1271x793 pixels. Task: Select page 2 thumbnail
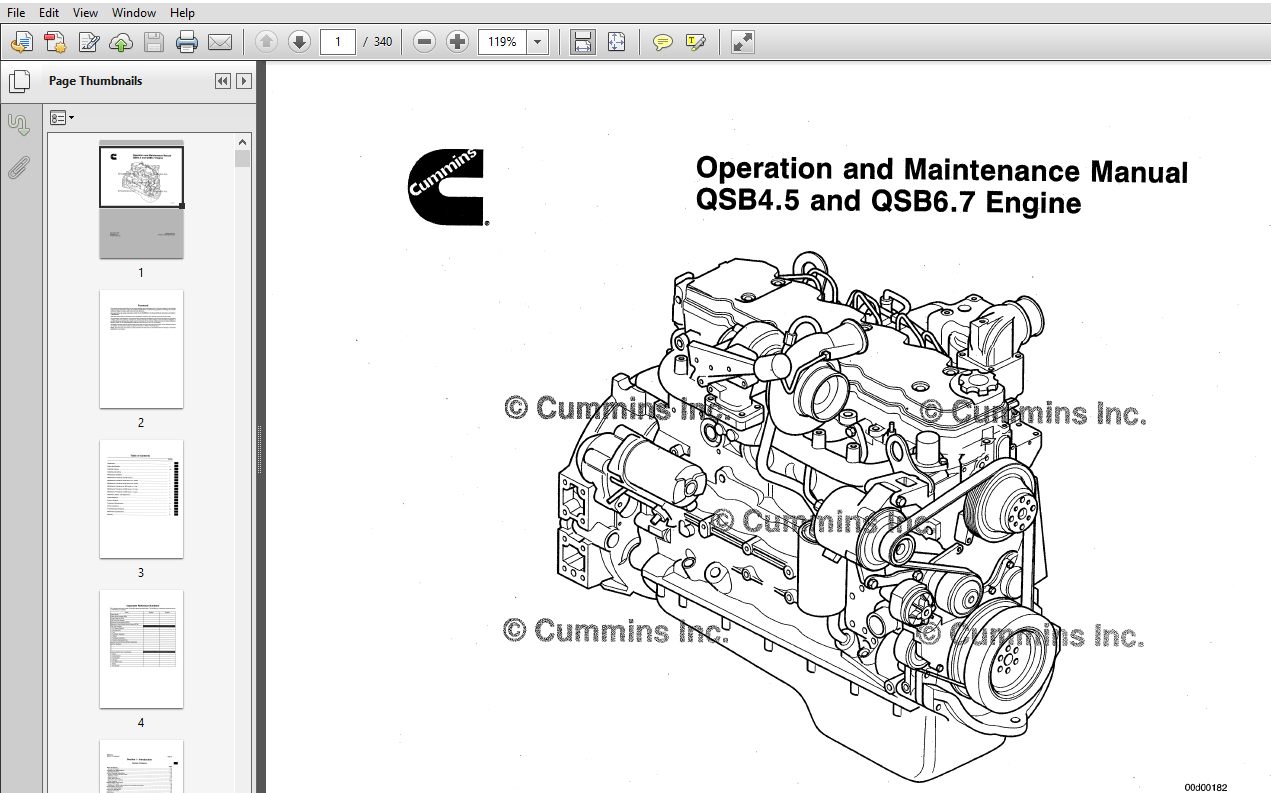pos(141,349)
